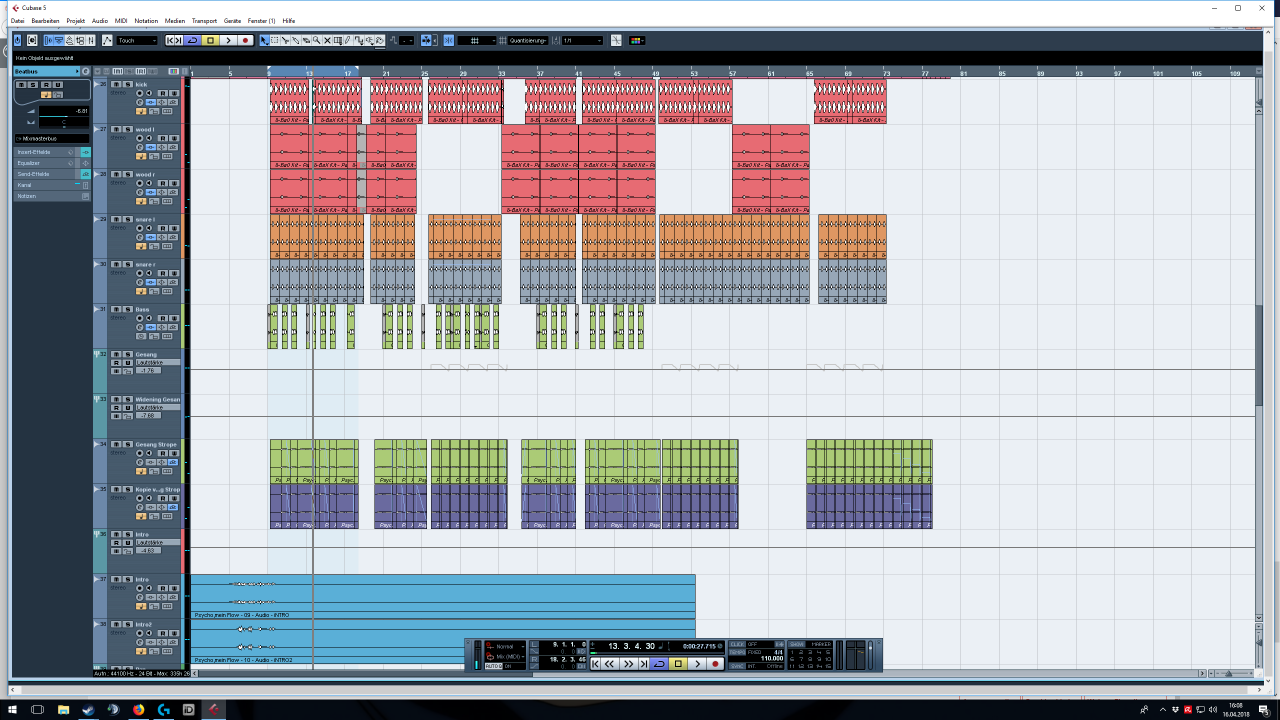Image resolution: width=1280 pixels, height=720 pixels.
Task: Toggle the toolbar Cycle loop button
Action: (x=192, y=40)
